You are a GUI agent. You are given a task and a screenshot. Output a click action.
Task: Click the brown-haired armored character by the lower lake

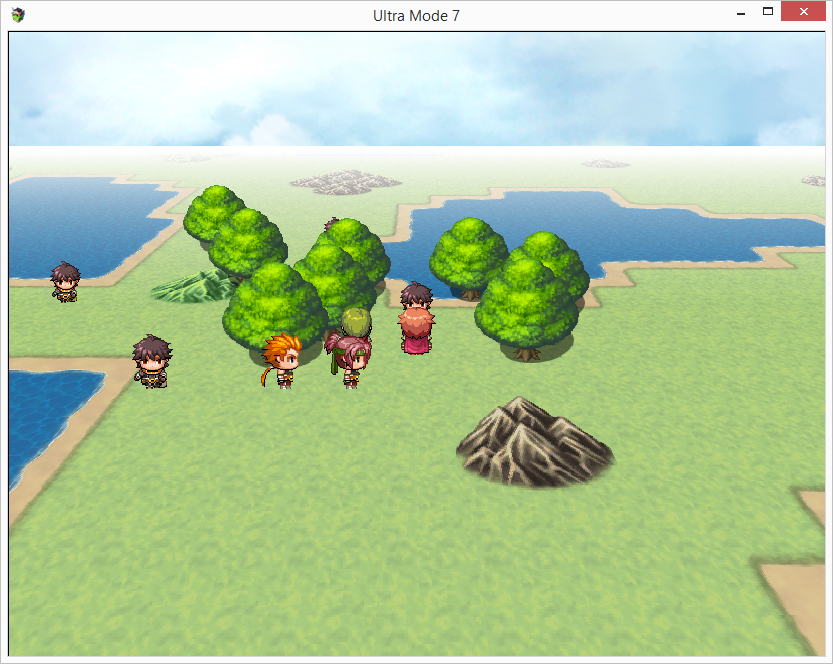[152, 361]
